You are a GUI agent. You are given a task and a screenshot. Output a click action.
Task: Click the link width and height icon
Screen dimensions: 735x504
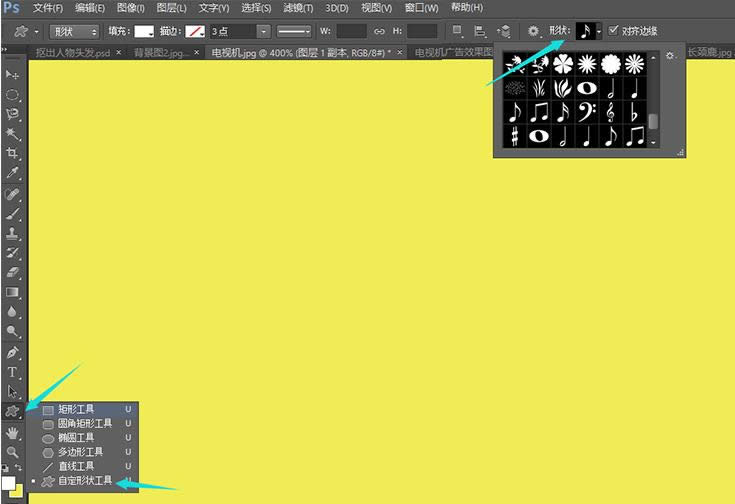[x=379, y=31]
